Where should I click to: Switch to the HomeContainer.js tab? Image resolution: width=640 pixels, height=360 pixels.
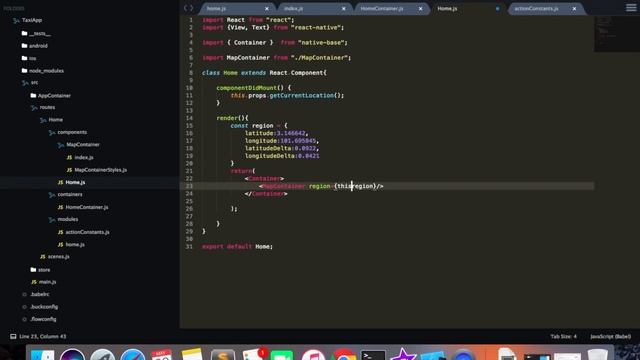click(391, 9)
